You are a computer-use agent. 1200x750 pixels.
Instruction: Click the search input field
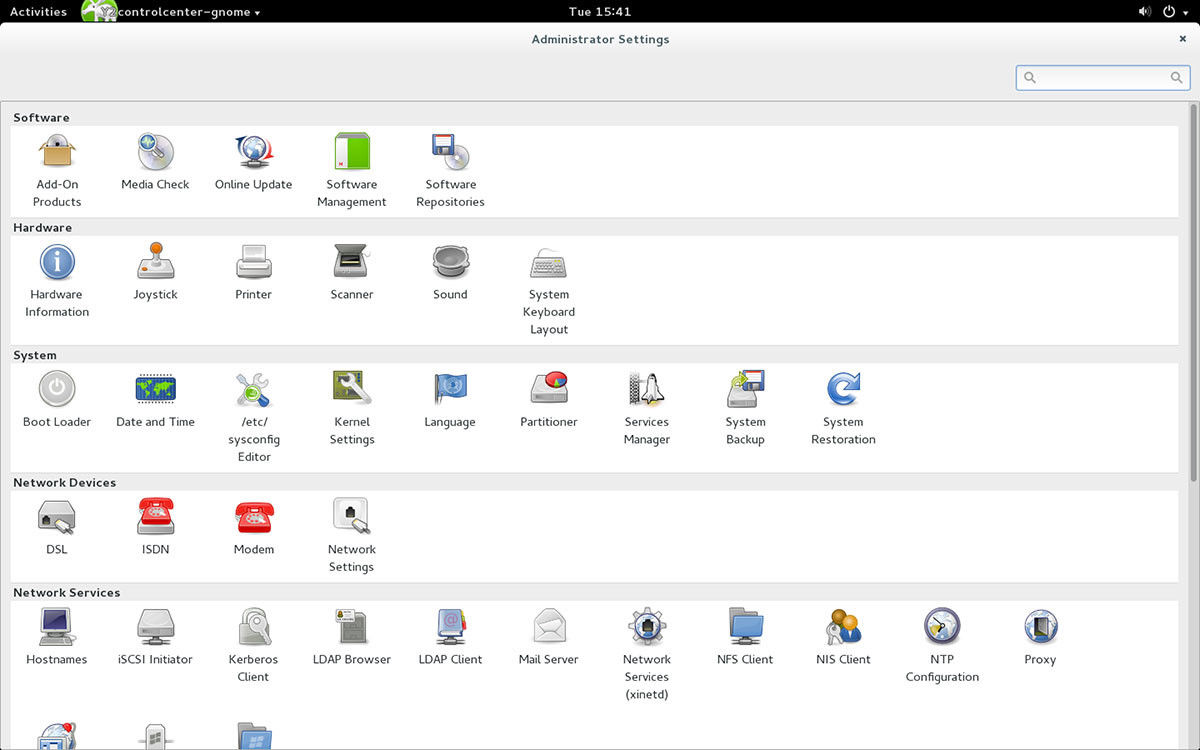click(x=1103, y=77)
